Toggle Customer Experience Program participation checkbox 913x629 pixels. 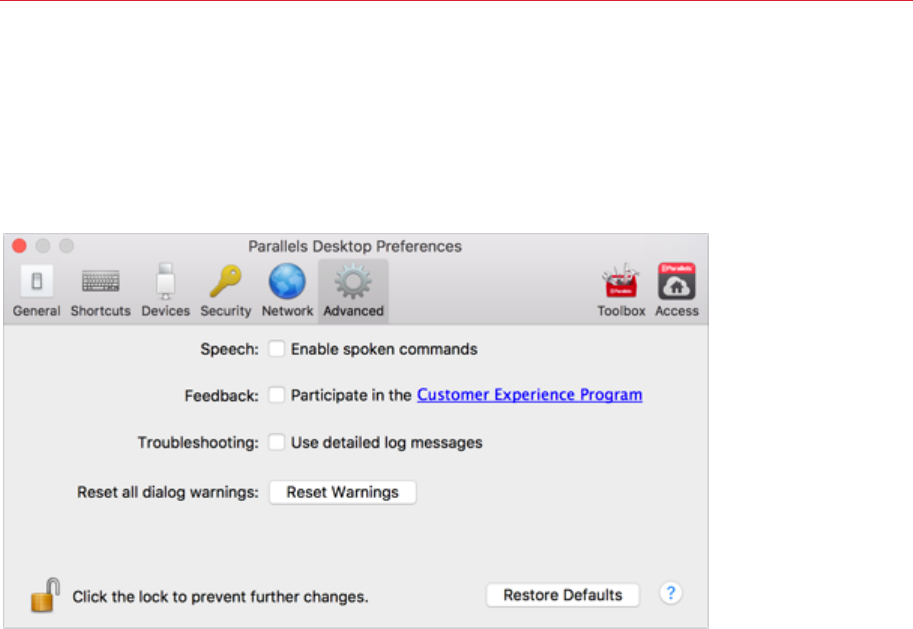click(x=277, y=395)
